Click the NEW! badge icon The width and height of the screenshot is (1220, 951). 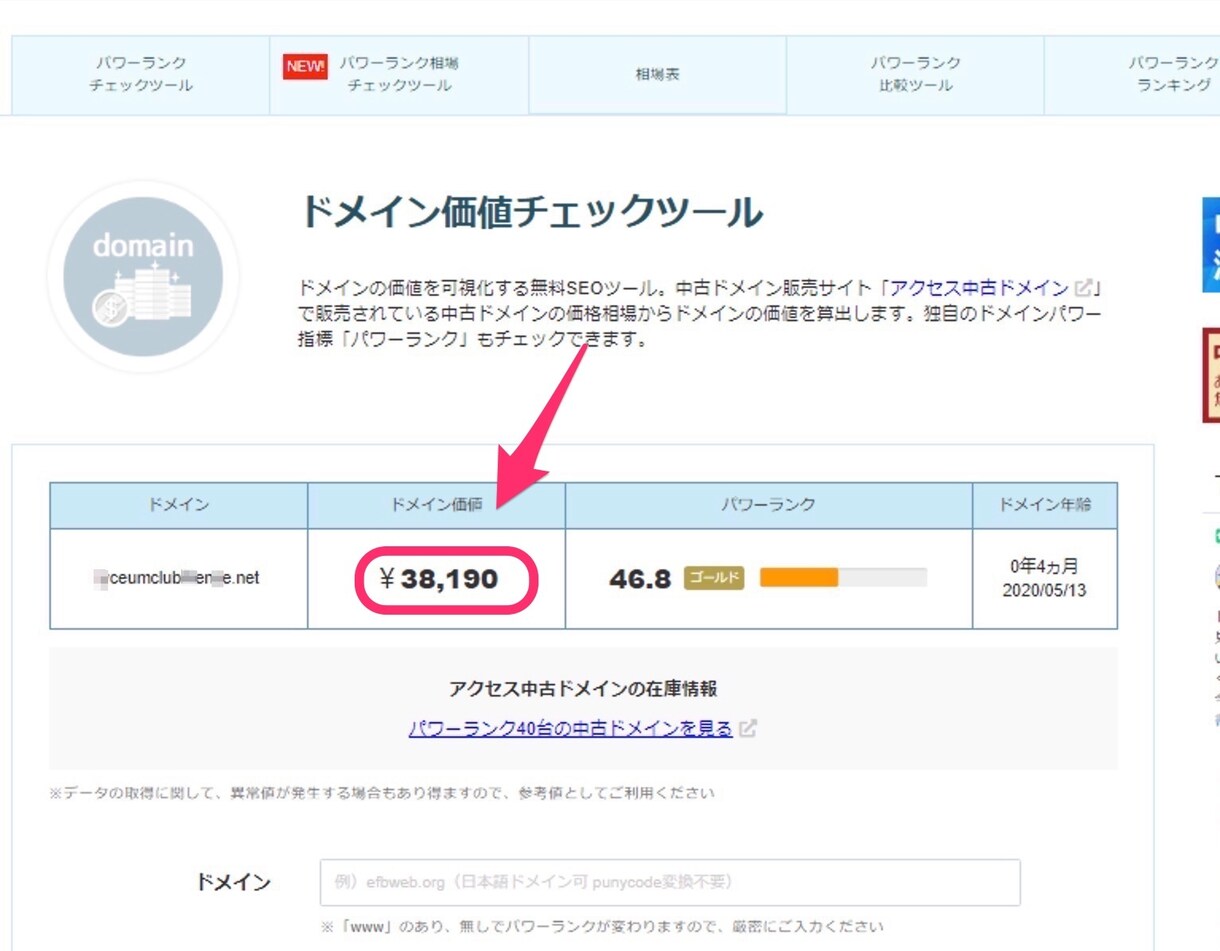pyautogui.click(x=305, y=67)
